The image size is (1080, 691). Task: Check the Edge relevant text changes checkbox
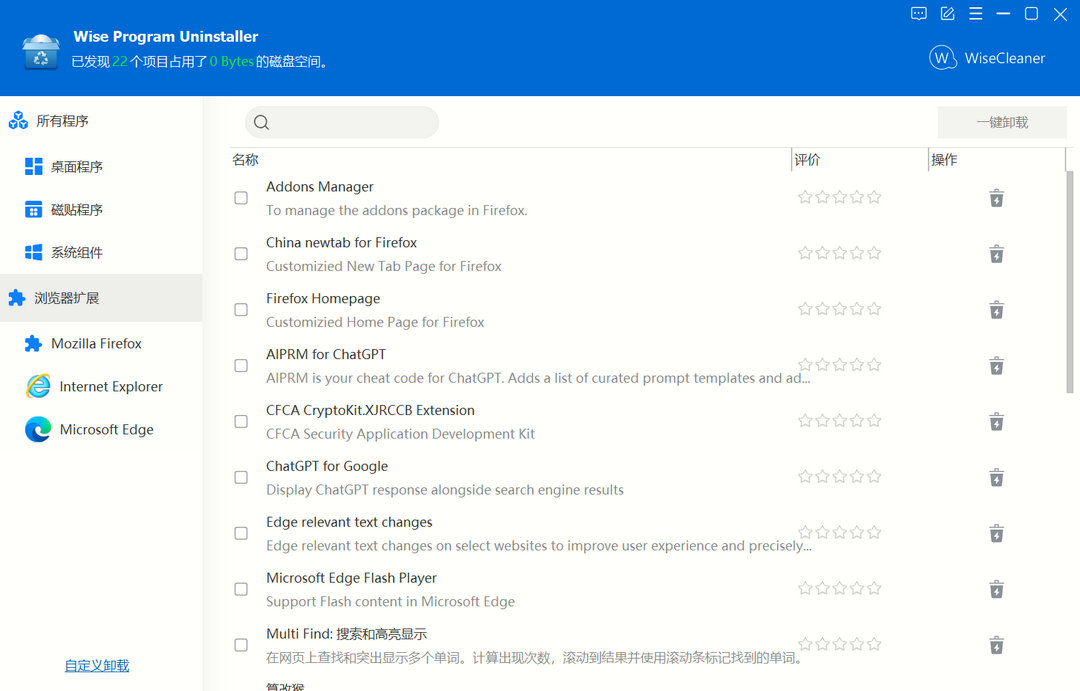coord(241,533)
